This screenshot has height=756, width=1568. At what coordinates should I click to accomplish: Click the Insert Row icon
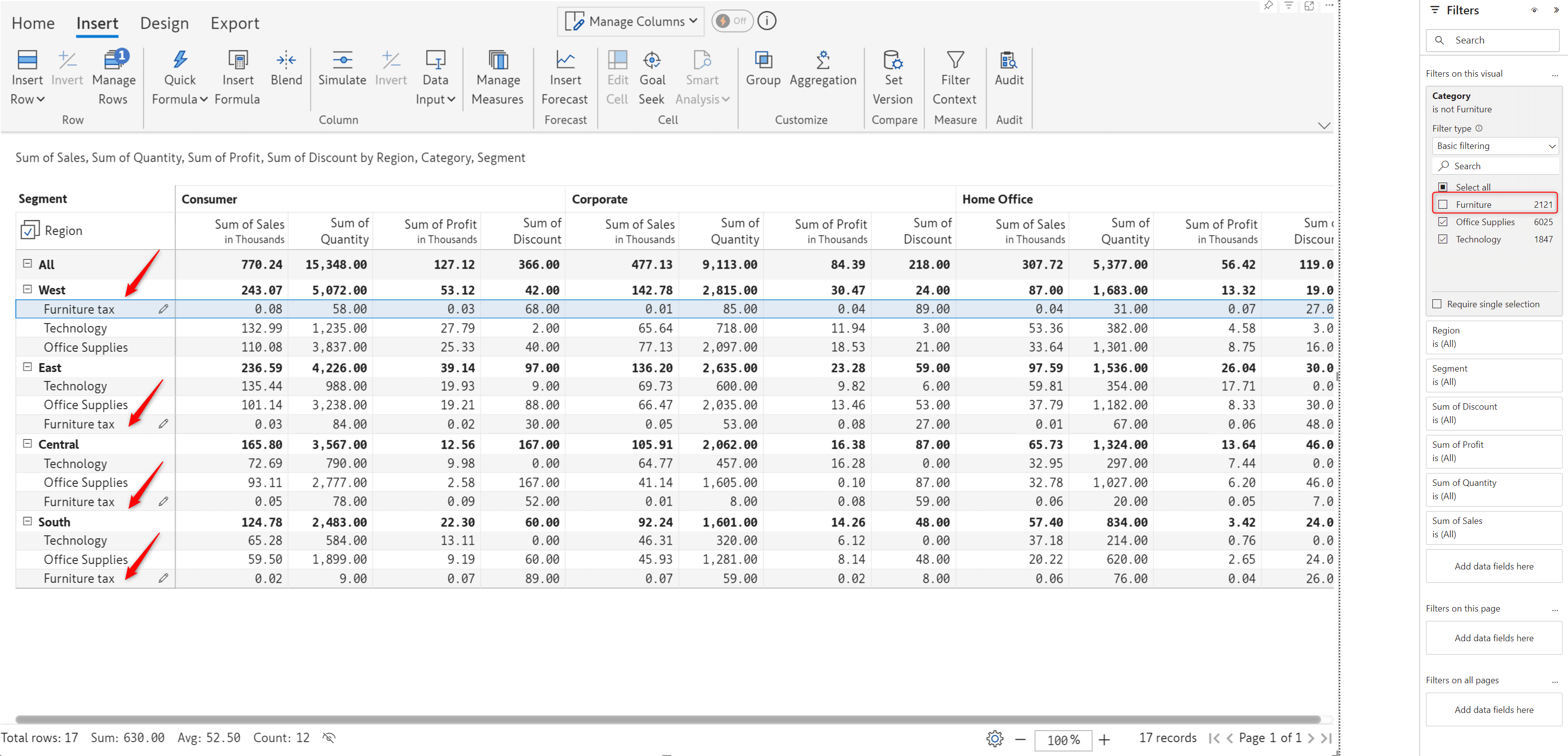click(27, 60)
